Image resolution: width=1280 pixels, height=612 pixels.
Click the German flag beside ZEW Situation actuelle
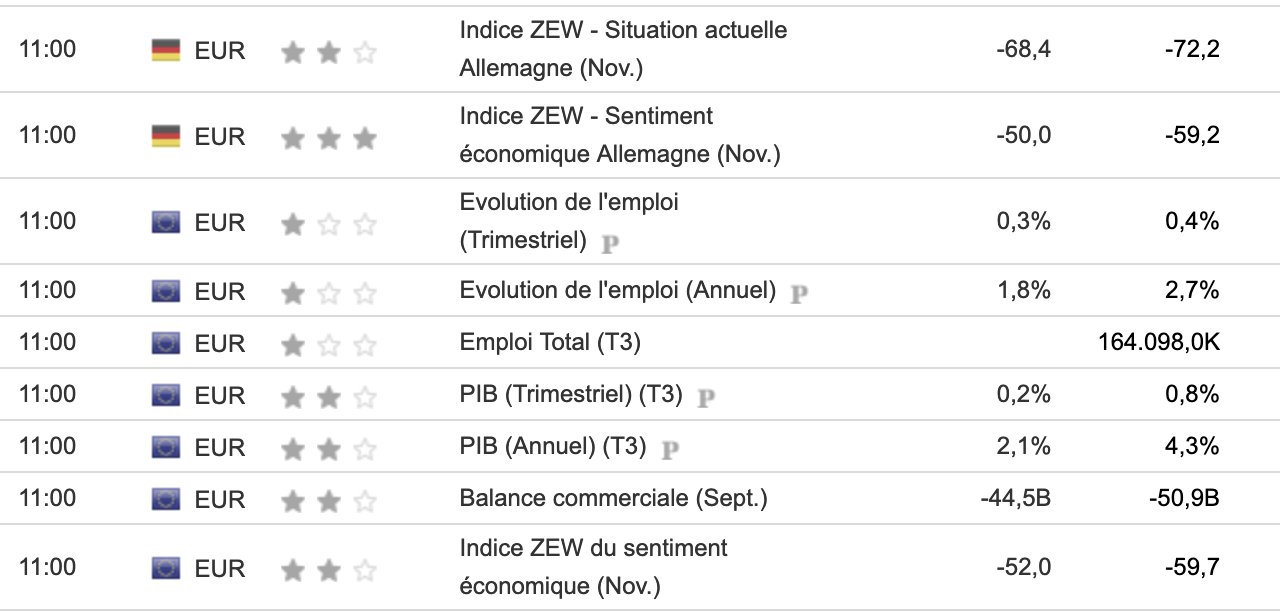165,50
